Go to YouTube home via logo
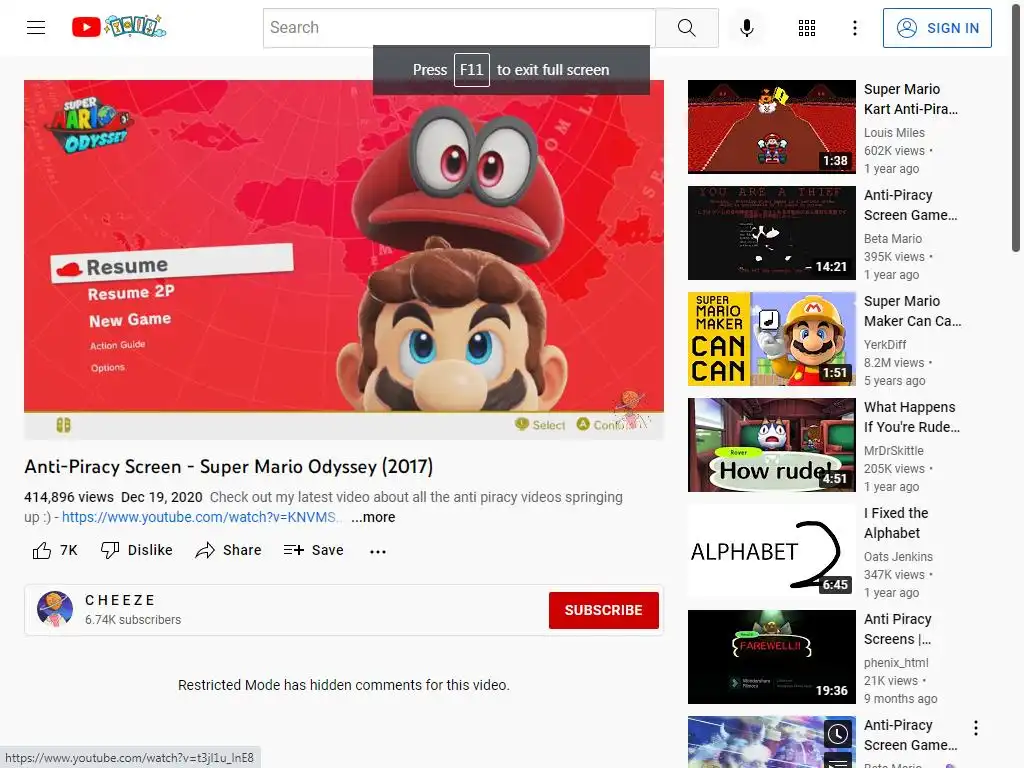Image resolution: width=1024 pixels, height=768 pixels. (119, 27)
